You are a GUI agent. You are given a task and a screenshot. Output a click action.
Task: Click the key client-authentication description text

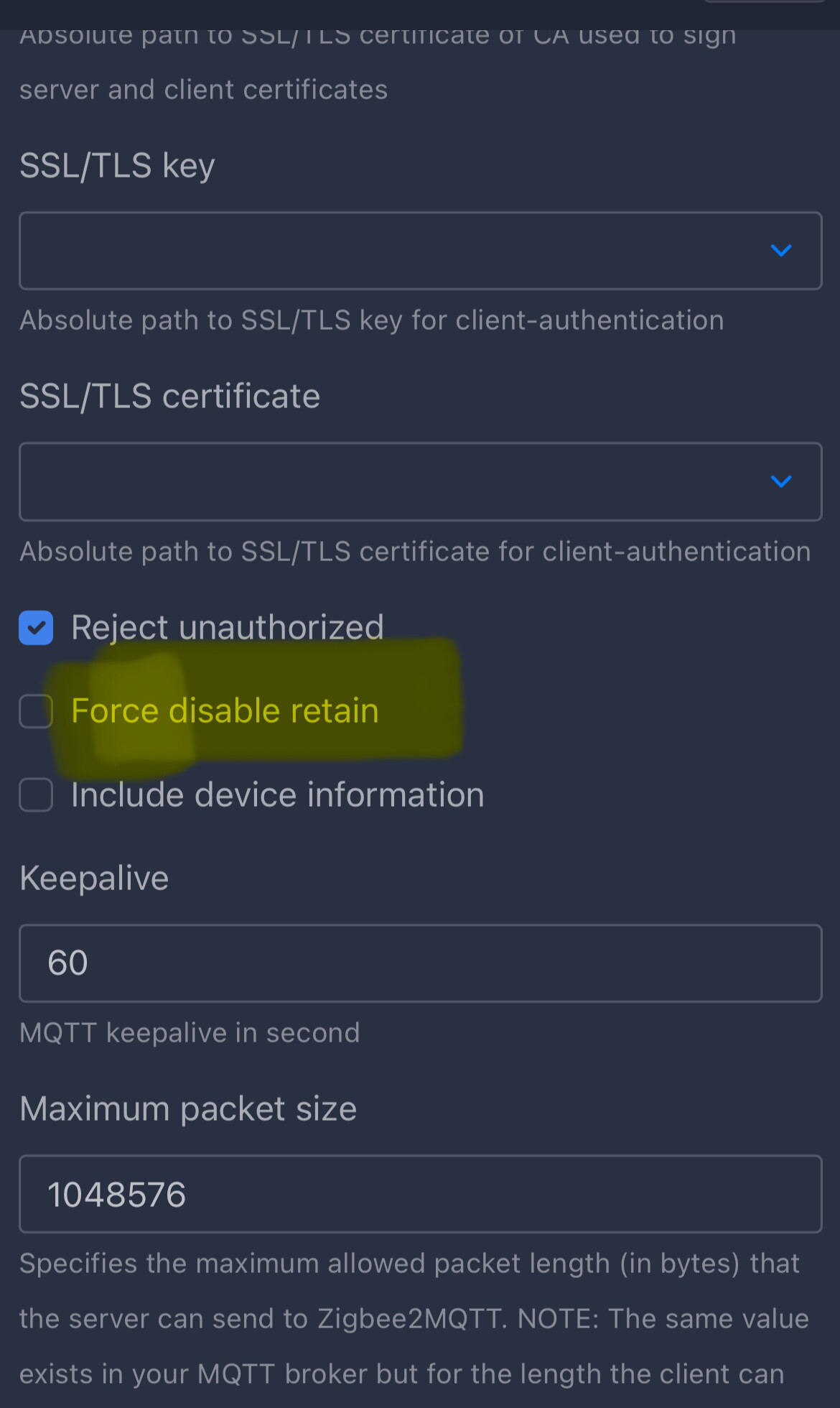[372, 320]
